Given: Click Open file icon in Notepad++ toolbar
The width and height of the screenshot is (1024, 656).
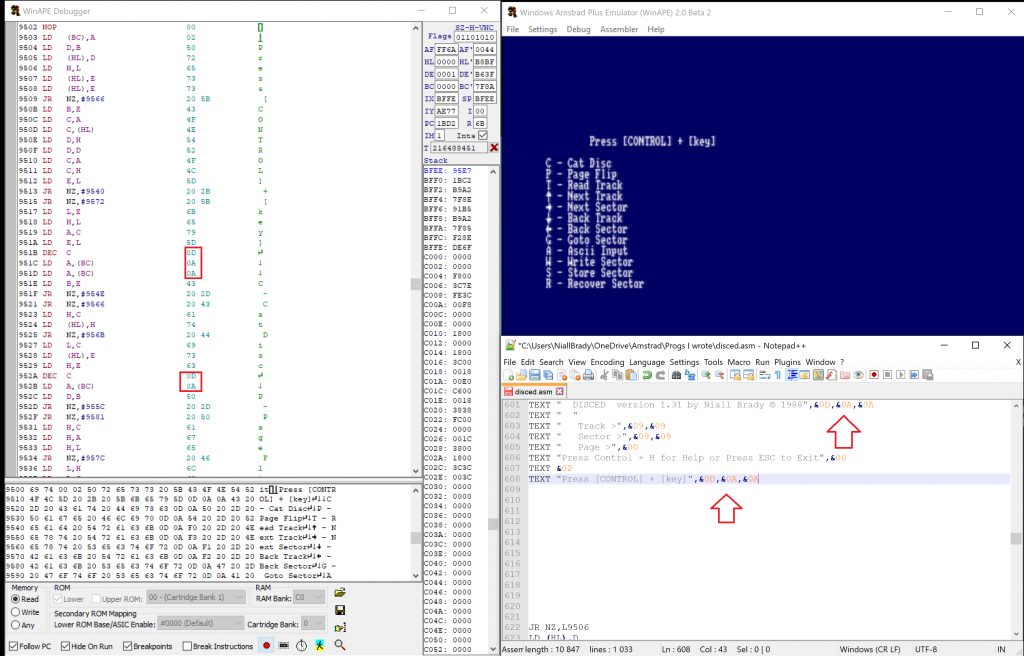Looking at the screenshot, I should click(521, 375).
